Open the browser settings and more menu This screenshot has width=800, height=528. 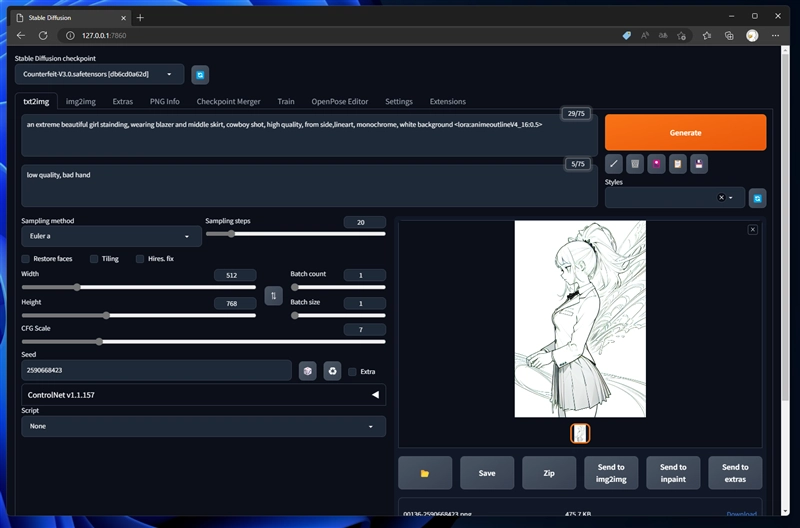pos(776,35)
